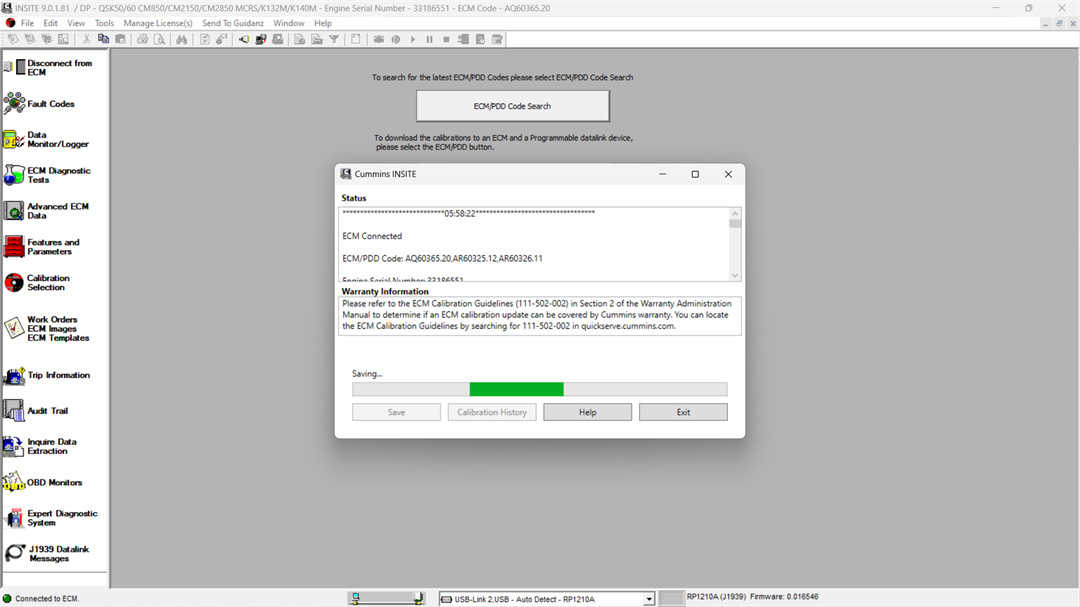Open the Audit Trail section
The width and height of the screenshot is (1080, 607).
click(x=45, y=411)
